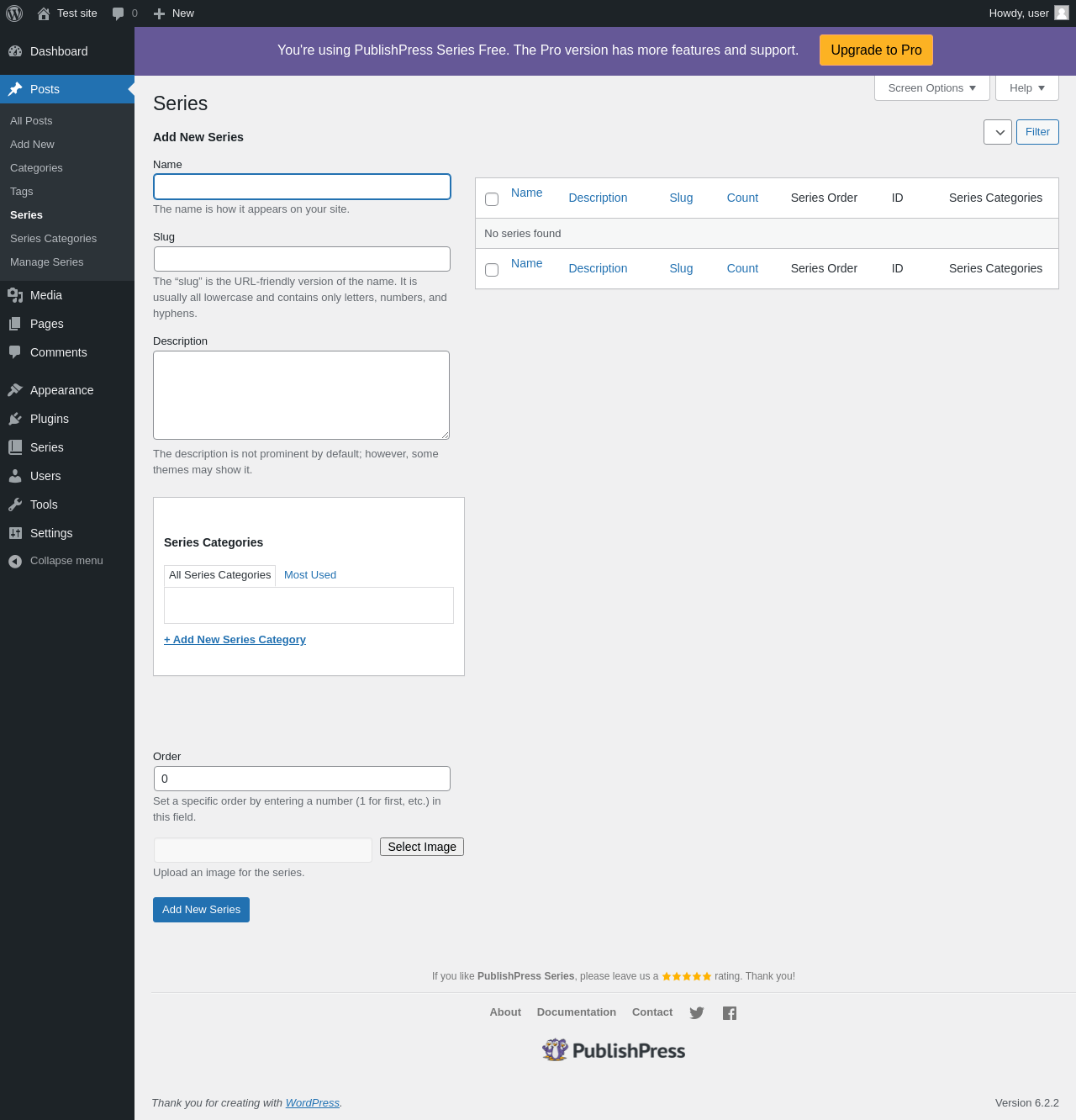
Task: Tick the select-all checkbox in table header
Action: 492,199
